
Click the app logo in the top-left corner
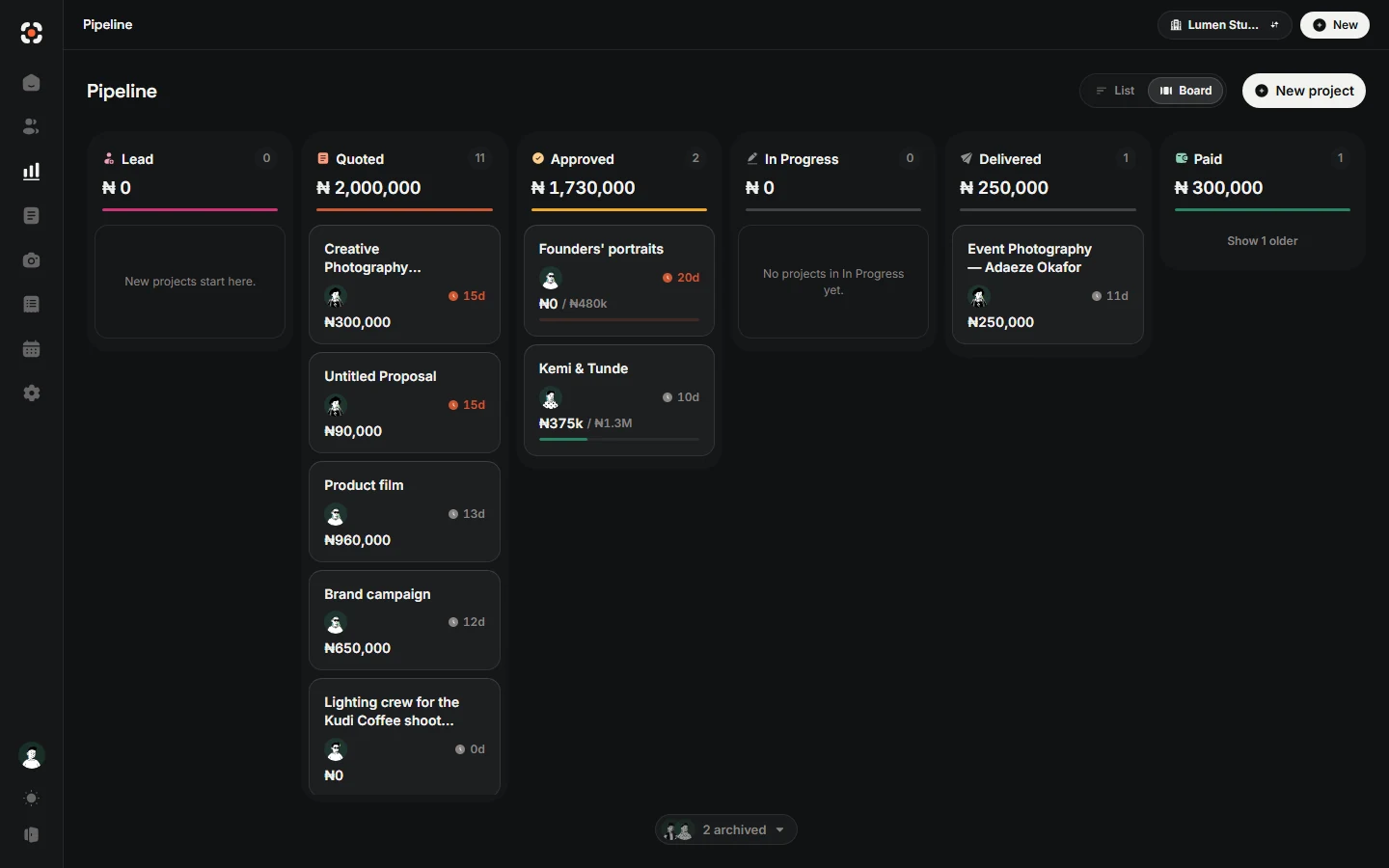tap(31, 33)
